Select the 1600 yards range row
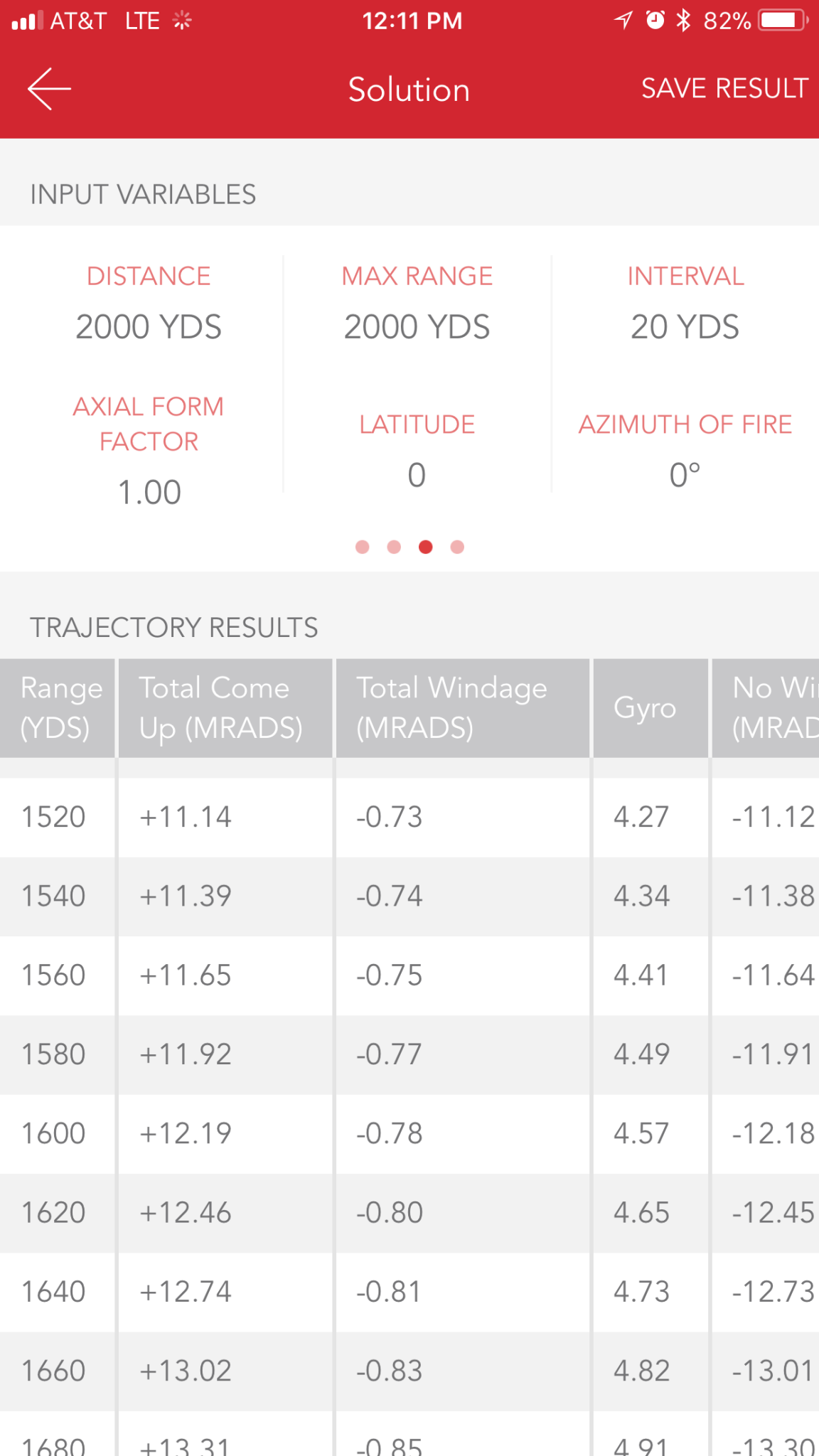 [x=409, y=1134]
